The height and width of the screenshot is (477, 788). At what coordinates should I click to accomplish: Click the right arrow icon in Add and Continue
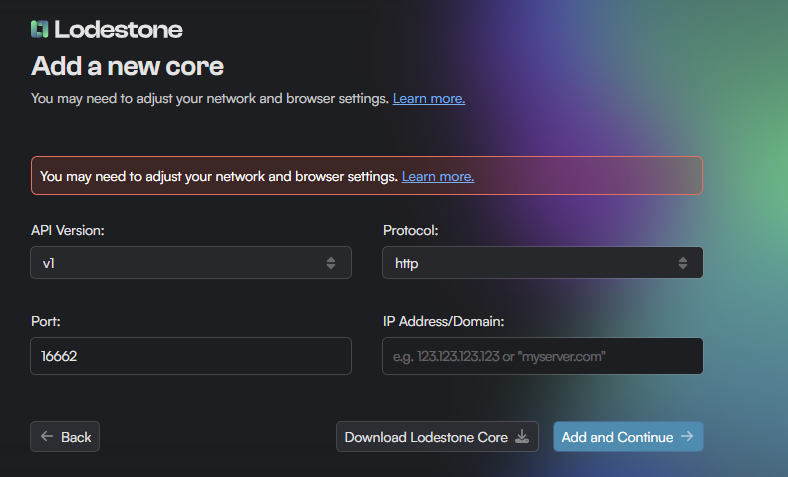tap(687, 436)
